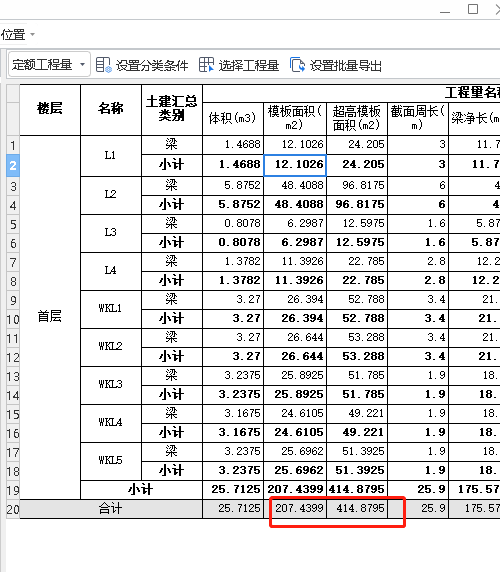
Task: Click total 模板面积 value 207.4399 in 合计 row
Action: click(x=295, y=509)
